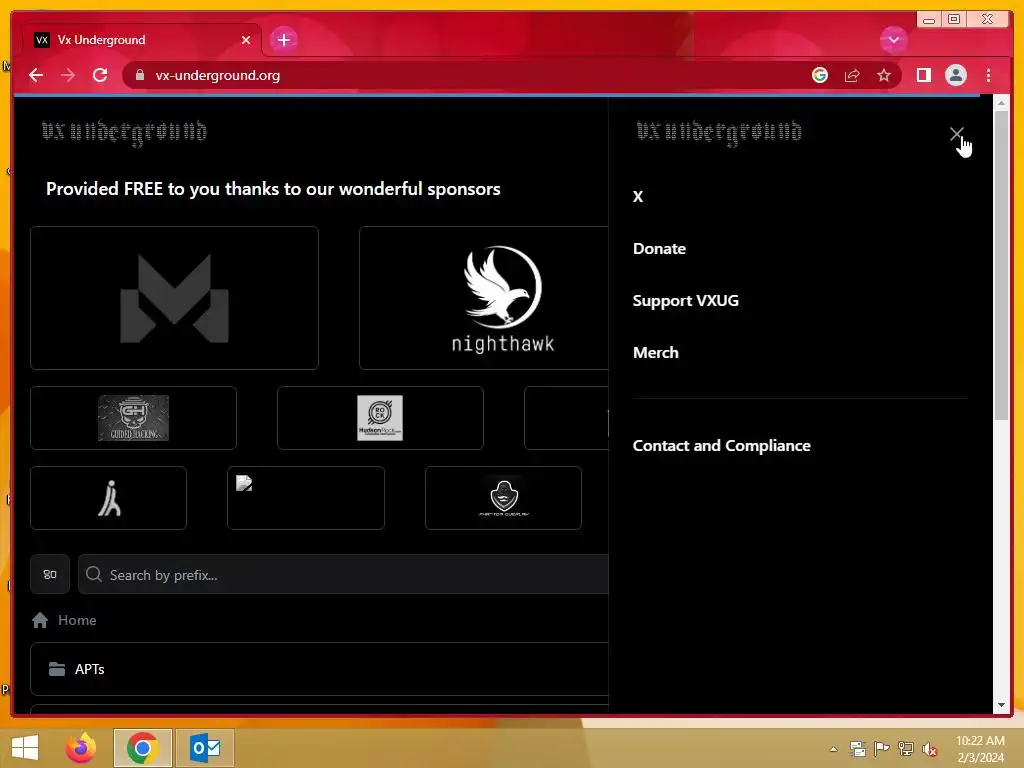The width and height of the screenshot is (1024, 768).
Task: Click the Google icon in address bar
Action: point(820,75)
